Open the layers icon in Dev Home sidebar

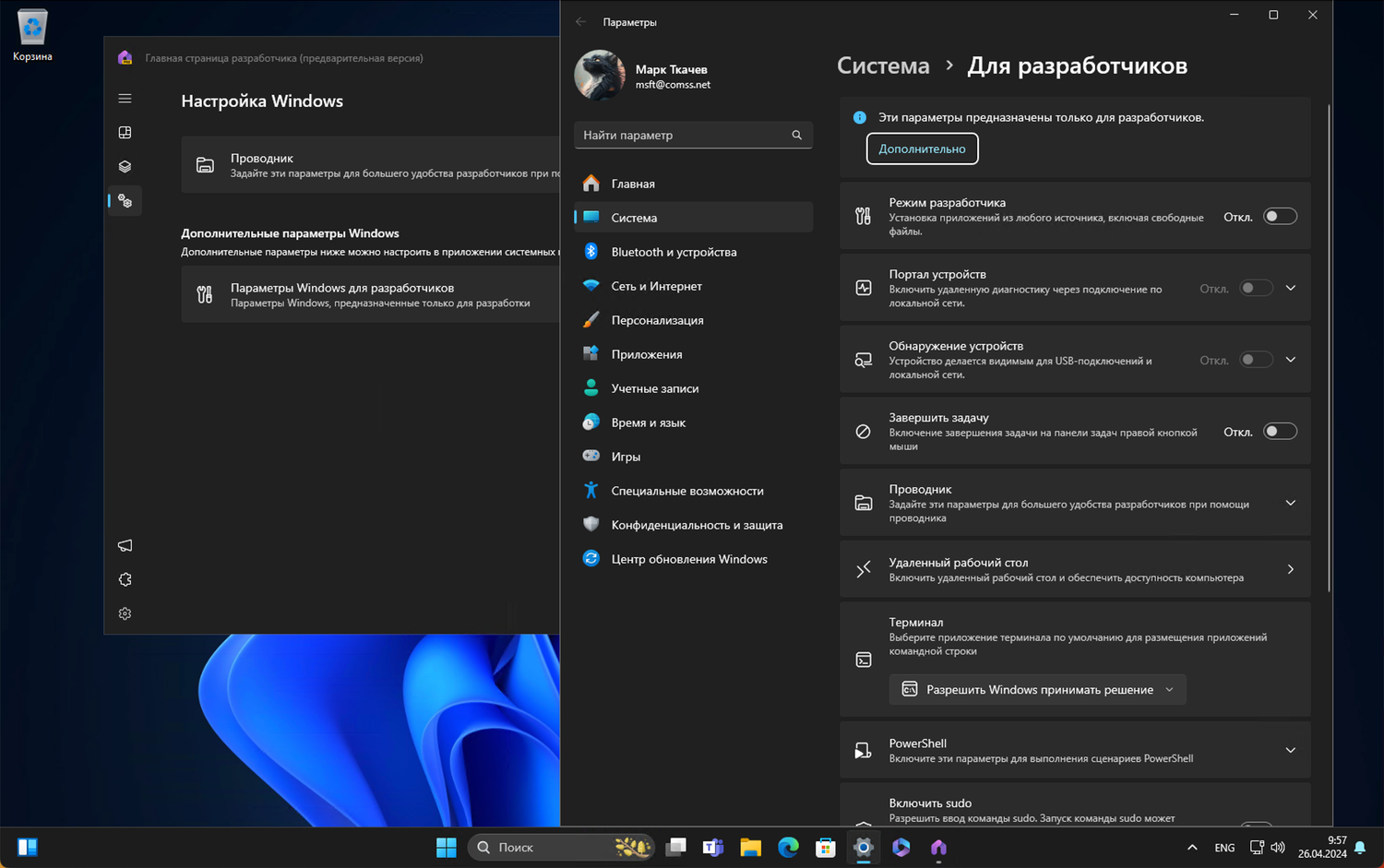click(125, 167)
